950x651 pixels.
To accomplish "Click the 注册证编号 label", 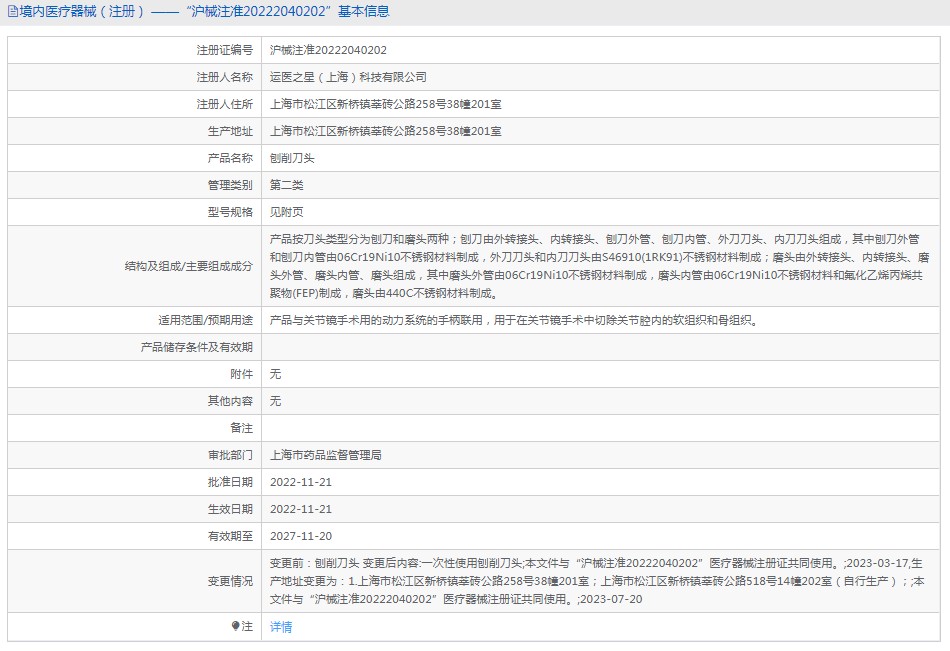I will point(224,50).
